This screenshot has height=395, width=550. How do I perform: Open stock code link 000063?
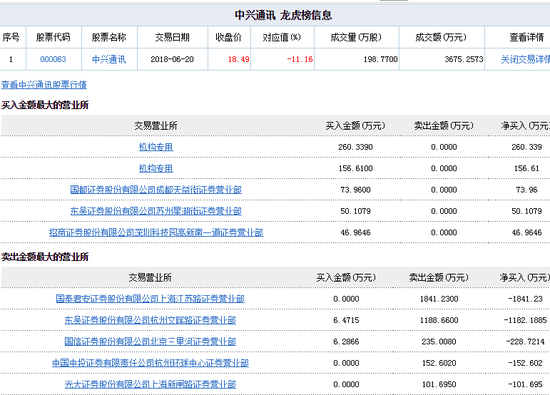[53, 59]
